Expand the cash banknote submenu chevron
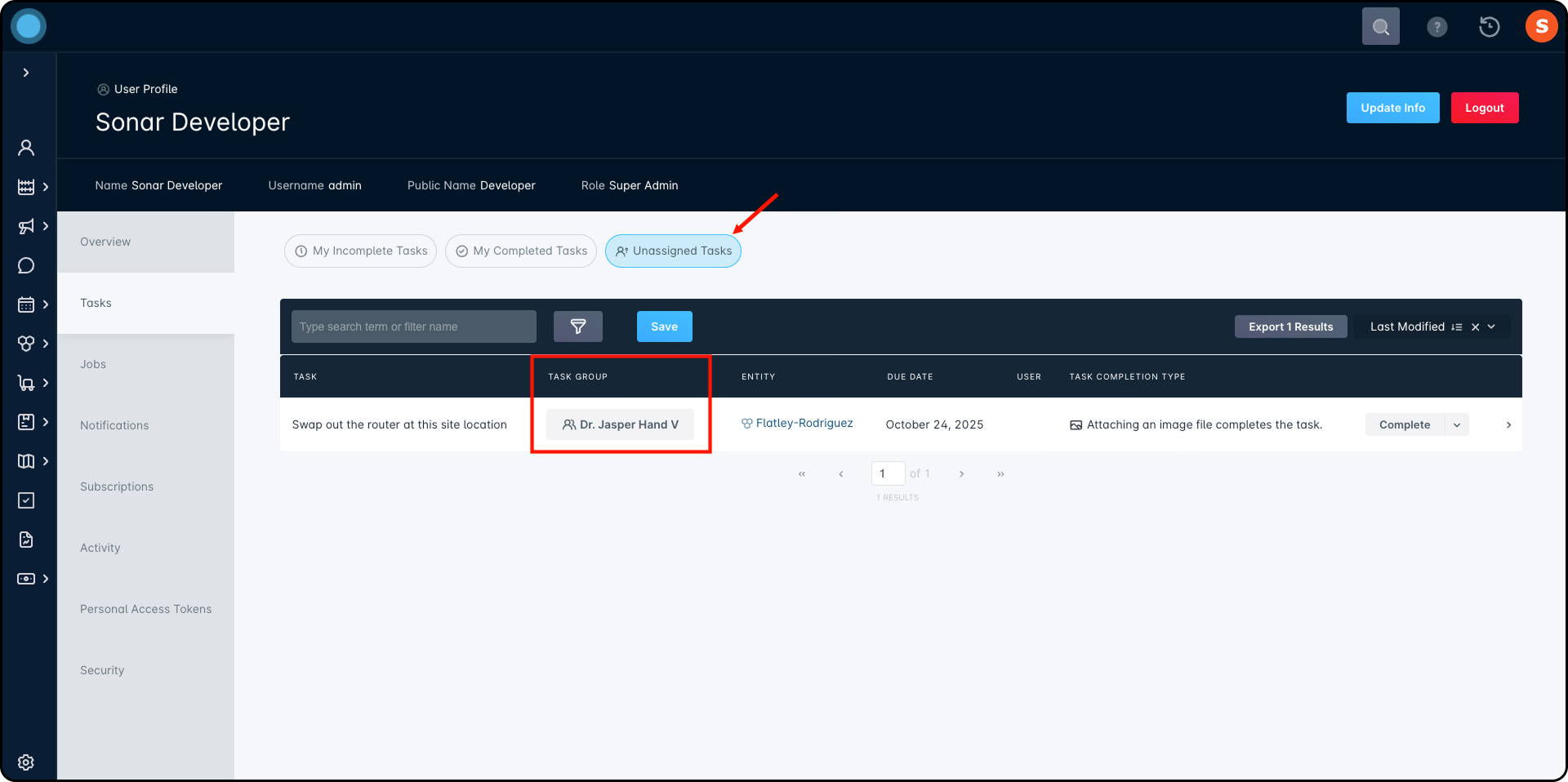Image resolution: width=1568 pixels, height=782 pixels. [x=46, y=579]
